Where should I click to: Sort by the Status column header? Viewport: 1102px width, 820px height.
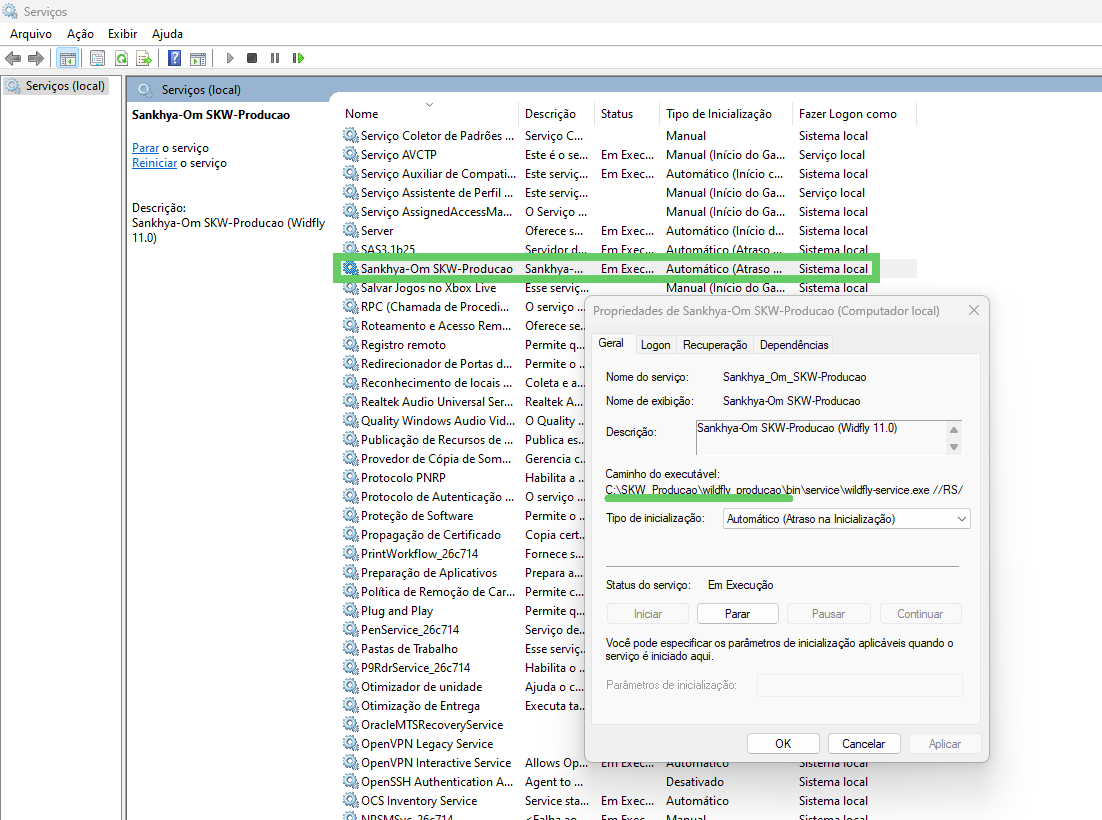click(x=627, y=114)
